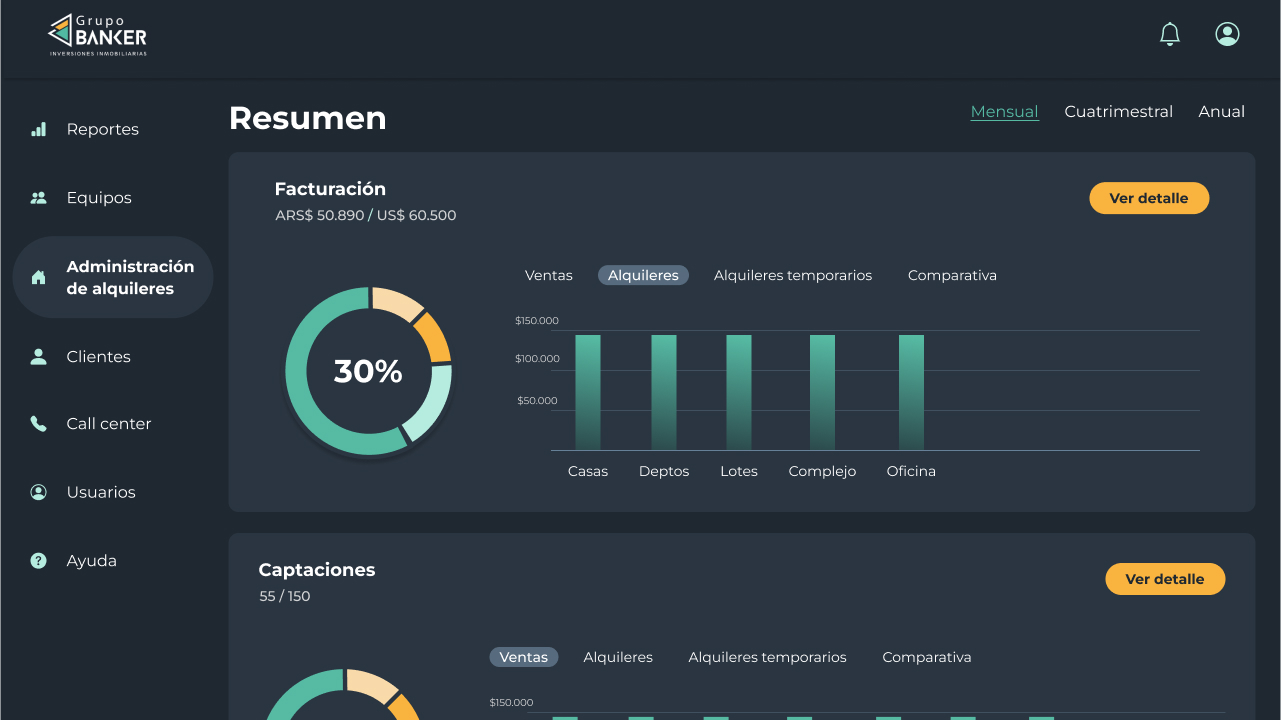Select Comparativa filter in Captaciones
1281x720 pixels.
point(926,657)
